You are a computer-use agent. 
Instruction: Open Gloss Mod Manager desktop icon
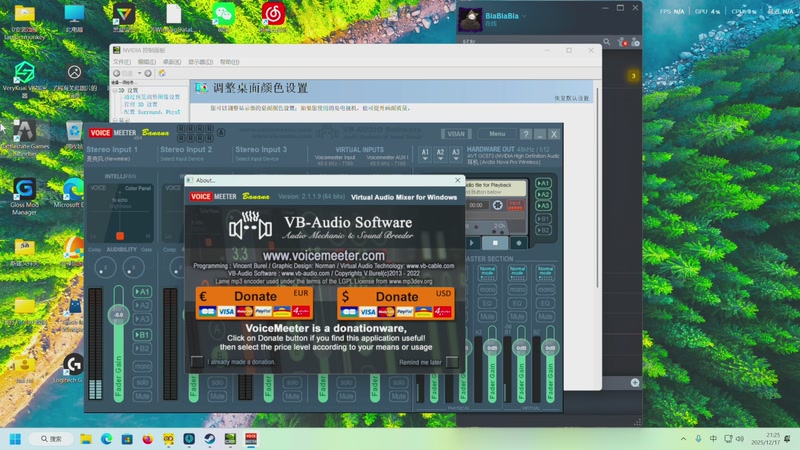(24, 196)
